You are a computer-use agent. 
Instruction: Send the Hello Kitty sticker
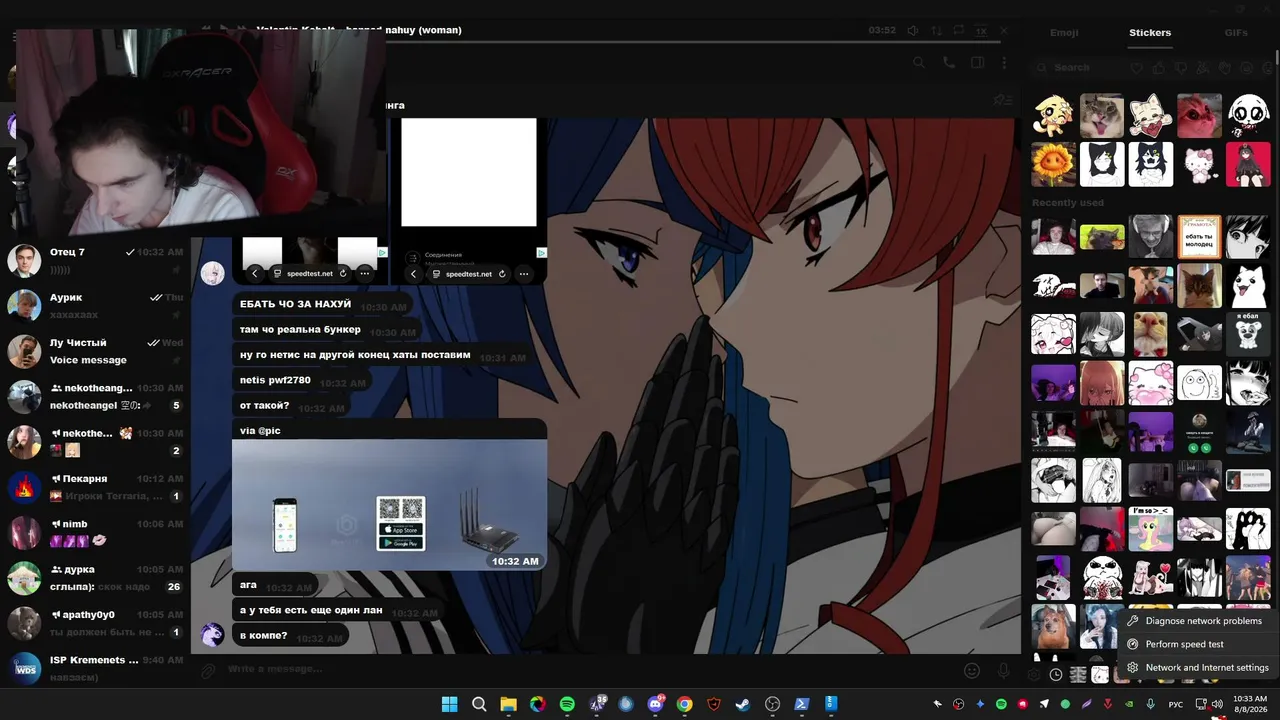(x=1199, y=164)
